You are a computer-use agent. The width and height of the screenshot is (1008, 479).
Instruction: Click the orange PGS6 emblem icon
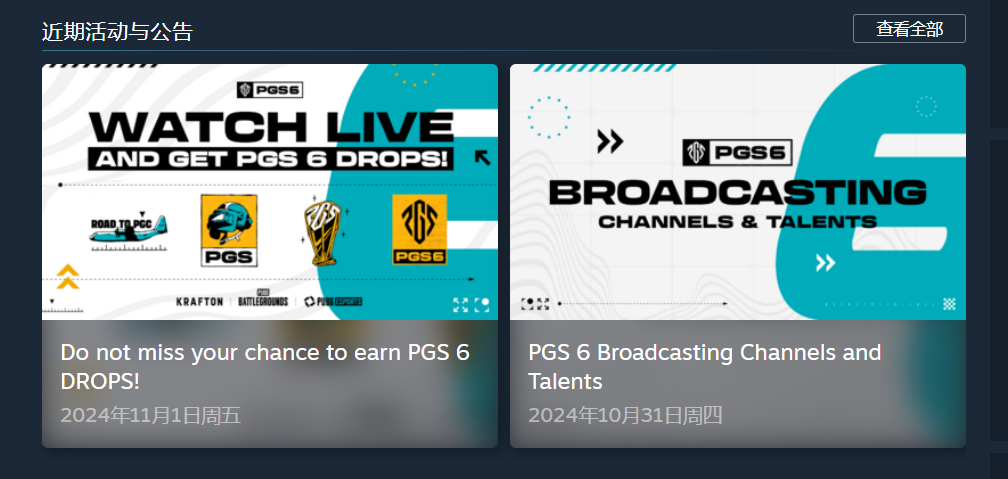click(x=420, y=230)
